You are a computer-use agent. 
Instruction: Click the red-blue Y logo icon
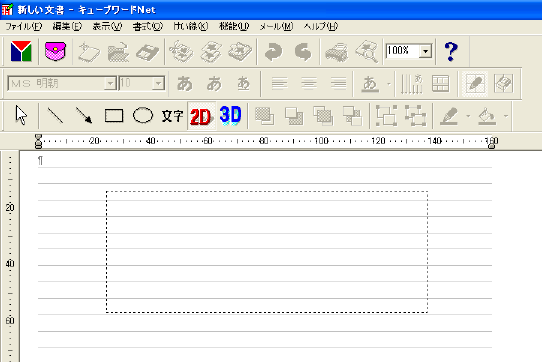coord(21,52)
